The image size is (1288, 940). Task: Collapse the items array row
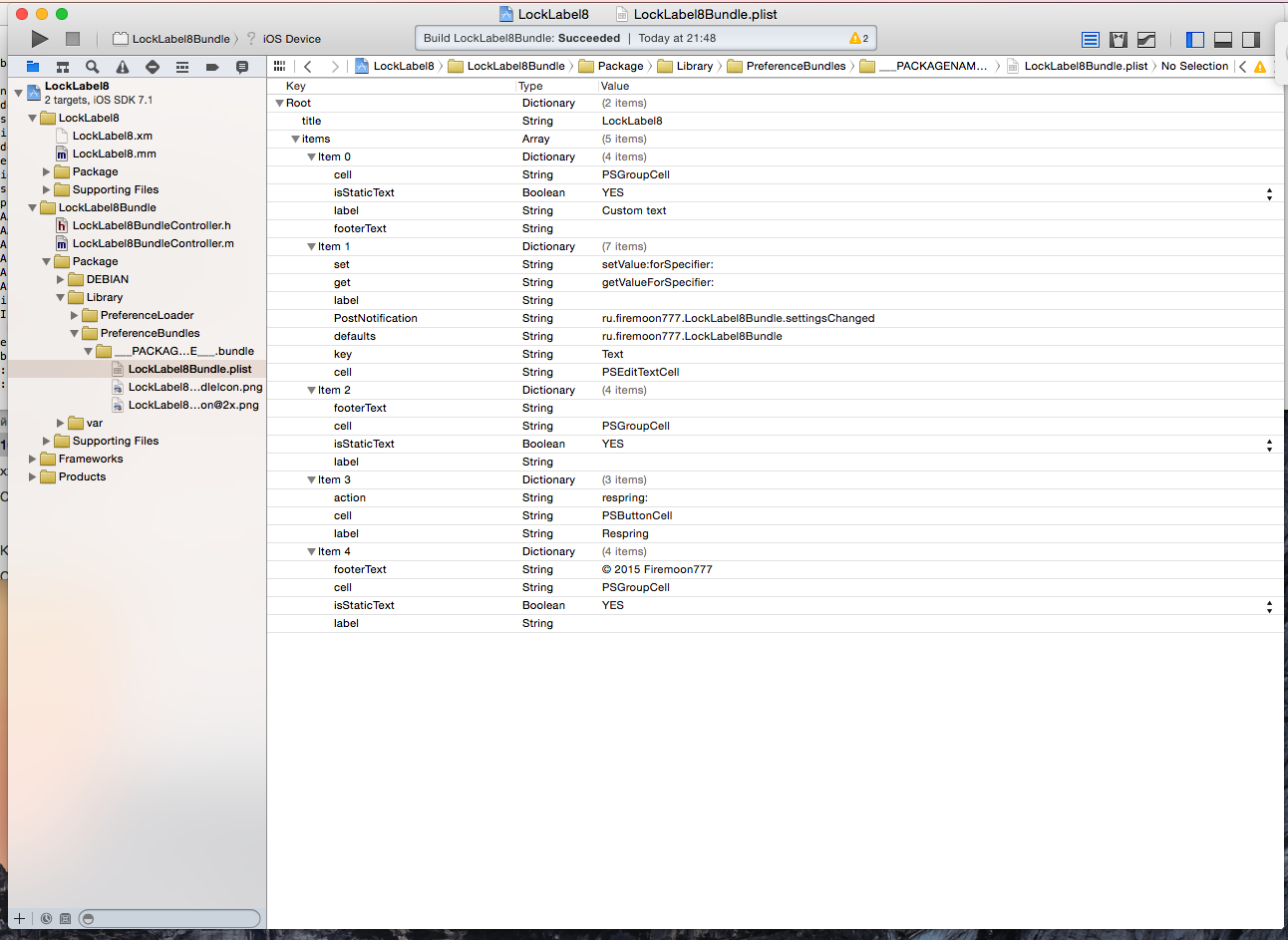[x=296, y=139]
